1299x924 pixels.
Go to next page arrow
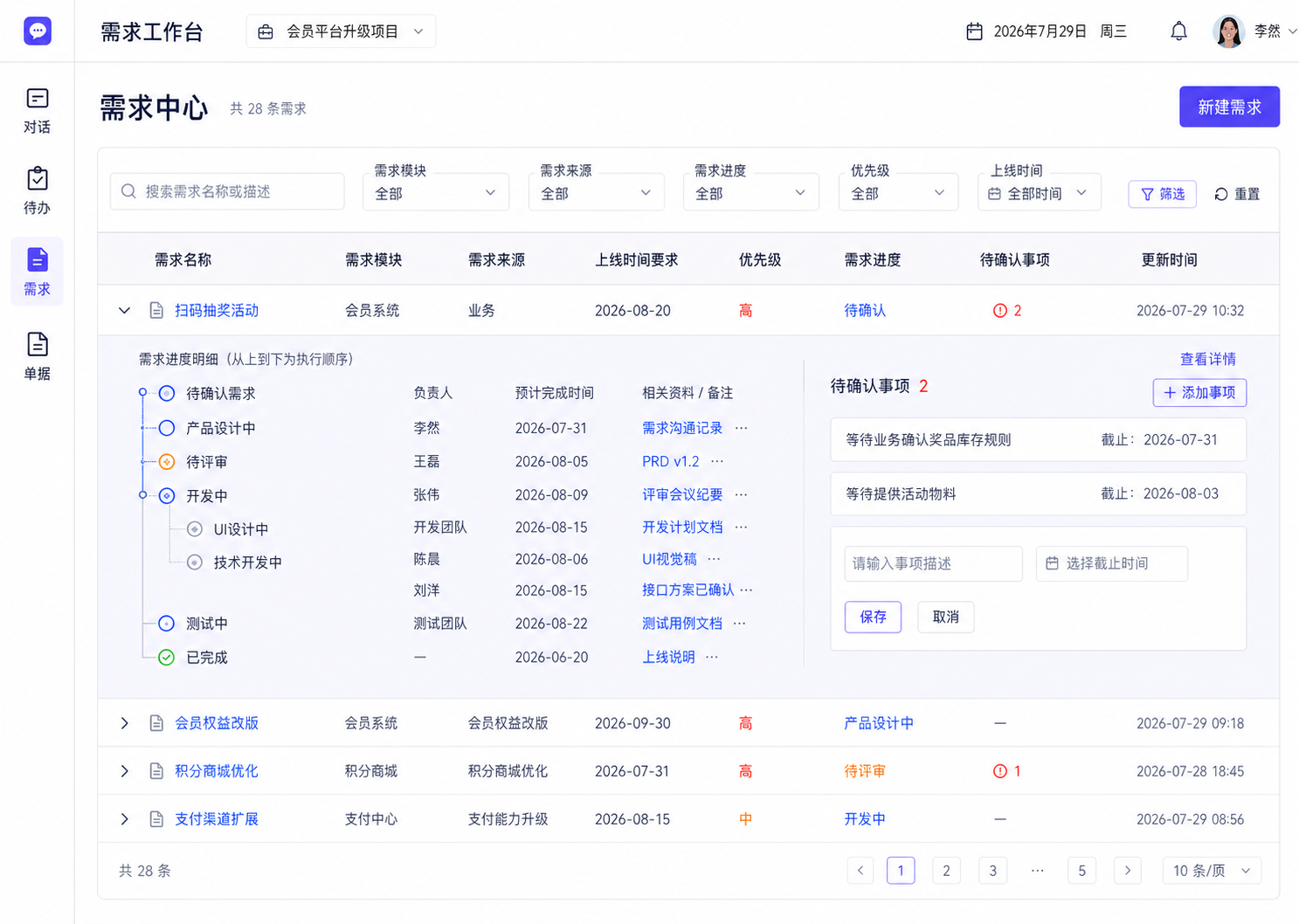click(x=1128, y=871)
